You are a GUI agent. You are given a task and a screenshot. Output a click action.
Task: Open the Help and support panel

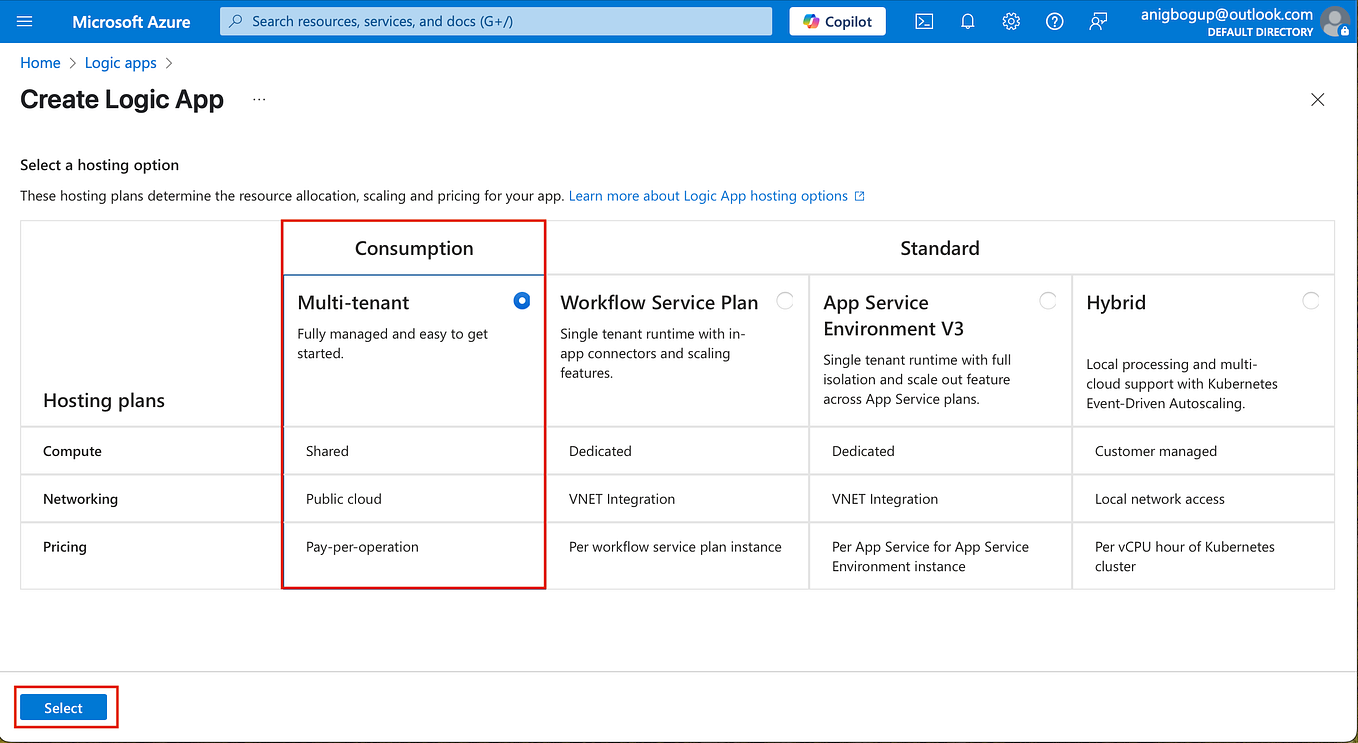pyautogui.click(x=1054, y=20)
